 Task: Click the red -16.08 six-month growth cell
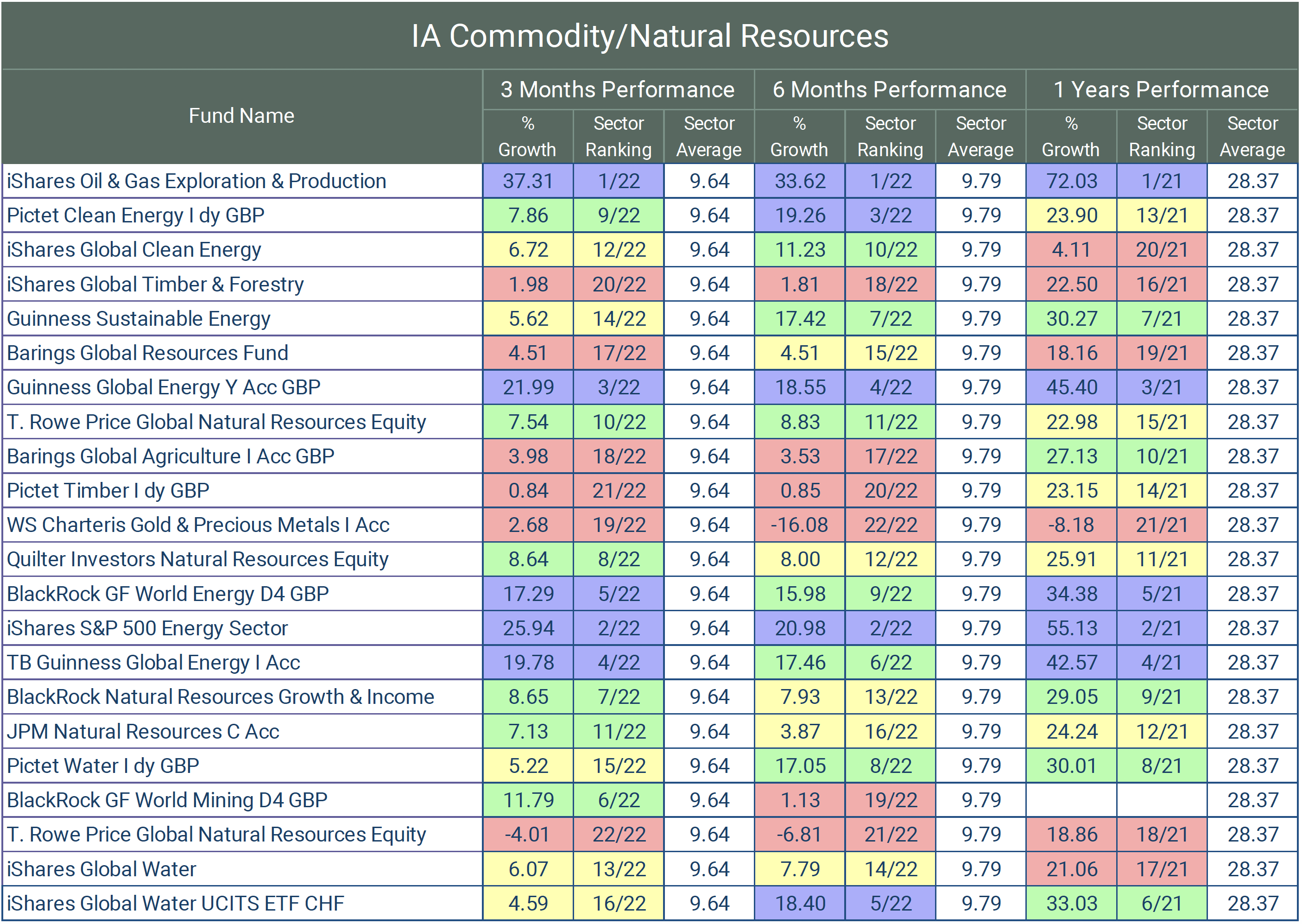coord(799,525)
